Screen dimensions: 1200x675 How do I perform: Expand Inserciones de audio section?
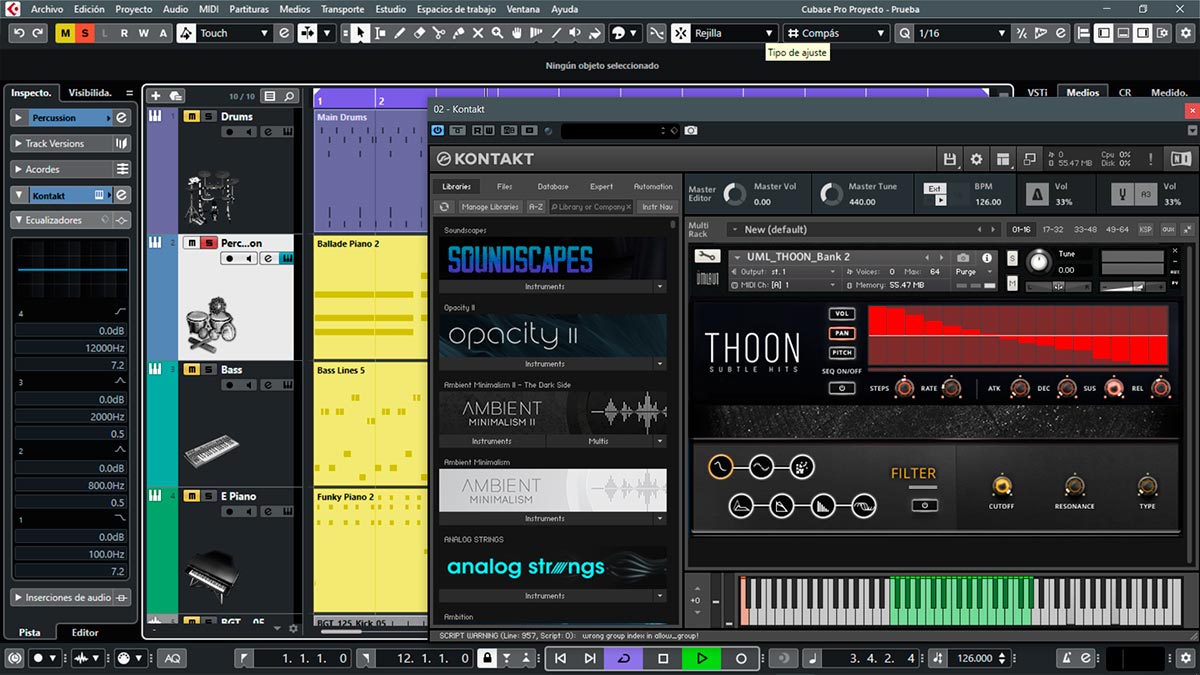pos(71,597)
